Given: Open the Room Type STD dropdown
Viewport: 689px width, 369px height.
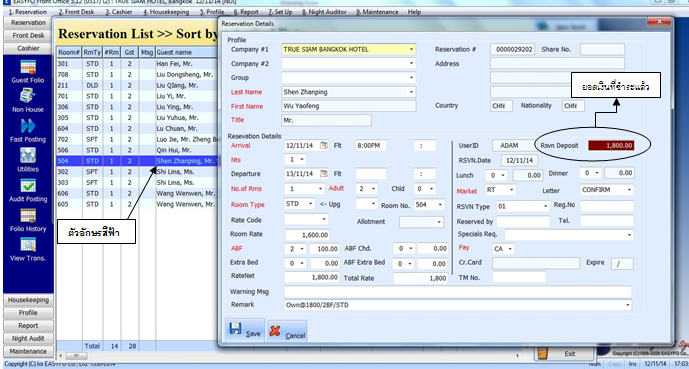Looking at the screenshot, I should pos(311,204).
